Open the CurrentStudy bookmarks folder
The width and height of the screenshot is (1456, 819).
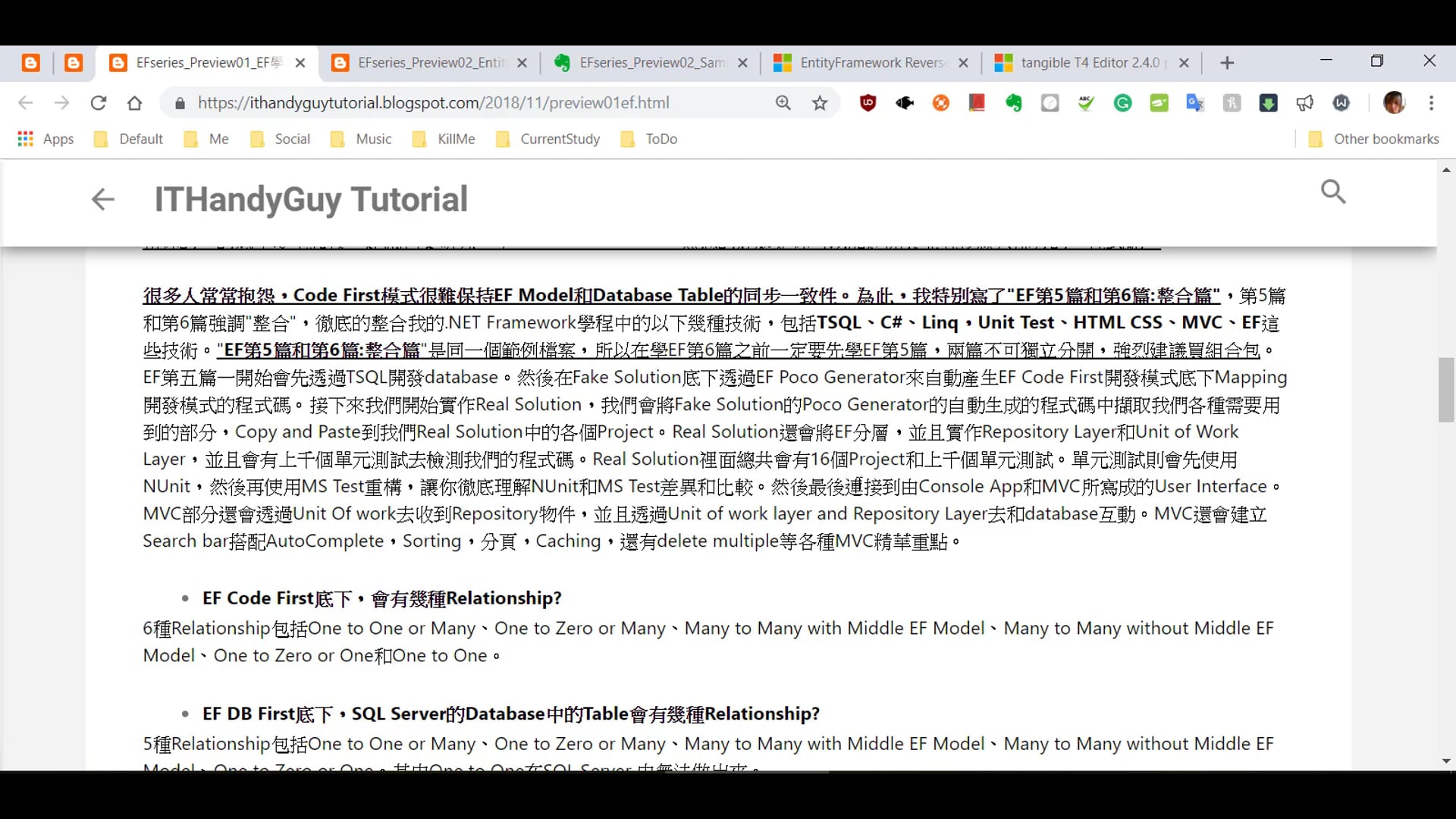coord(548,139)
